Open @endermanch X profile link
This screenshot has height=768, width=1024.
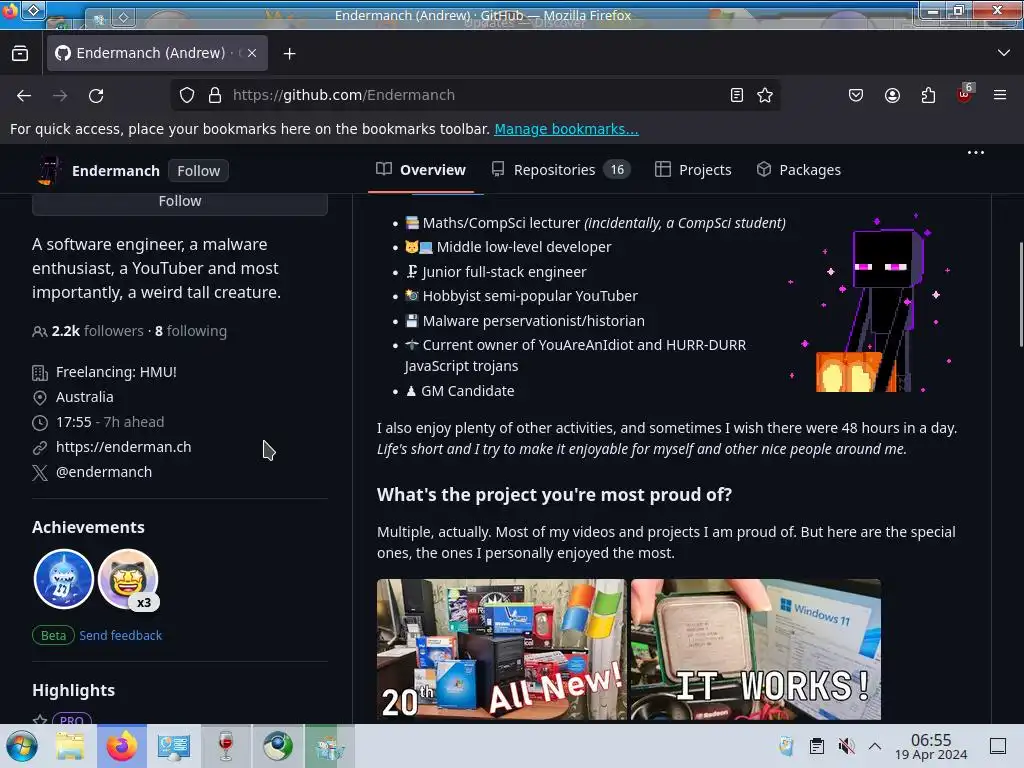(104, 472)
